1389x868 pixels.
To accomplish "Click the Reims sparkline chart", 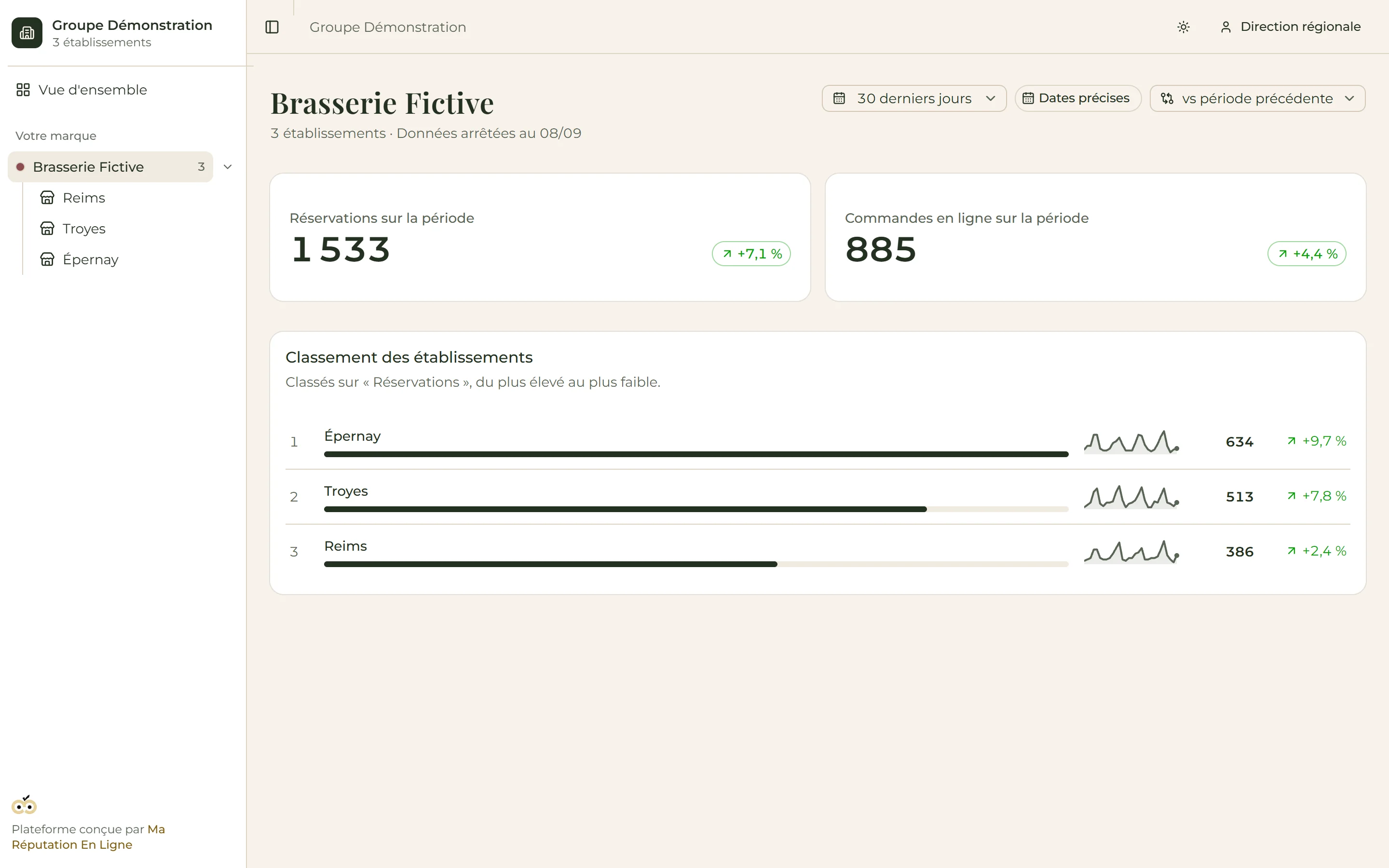I will 1131,552.
